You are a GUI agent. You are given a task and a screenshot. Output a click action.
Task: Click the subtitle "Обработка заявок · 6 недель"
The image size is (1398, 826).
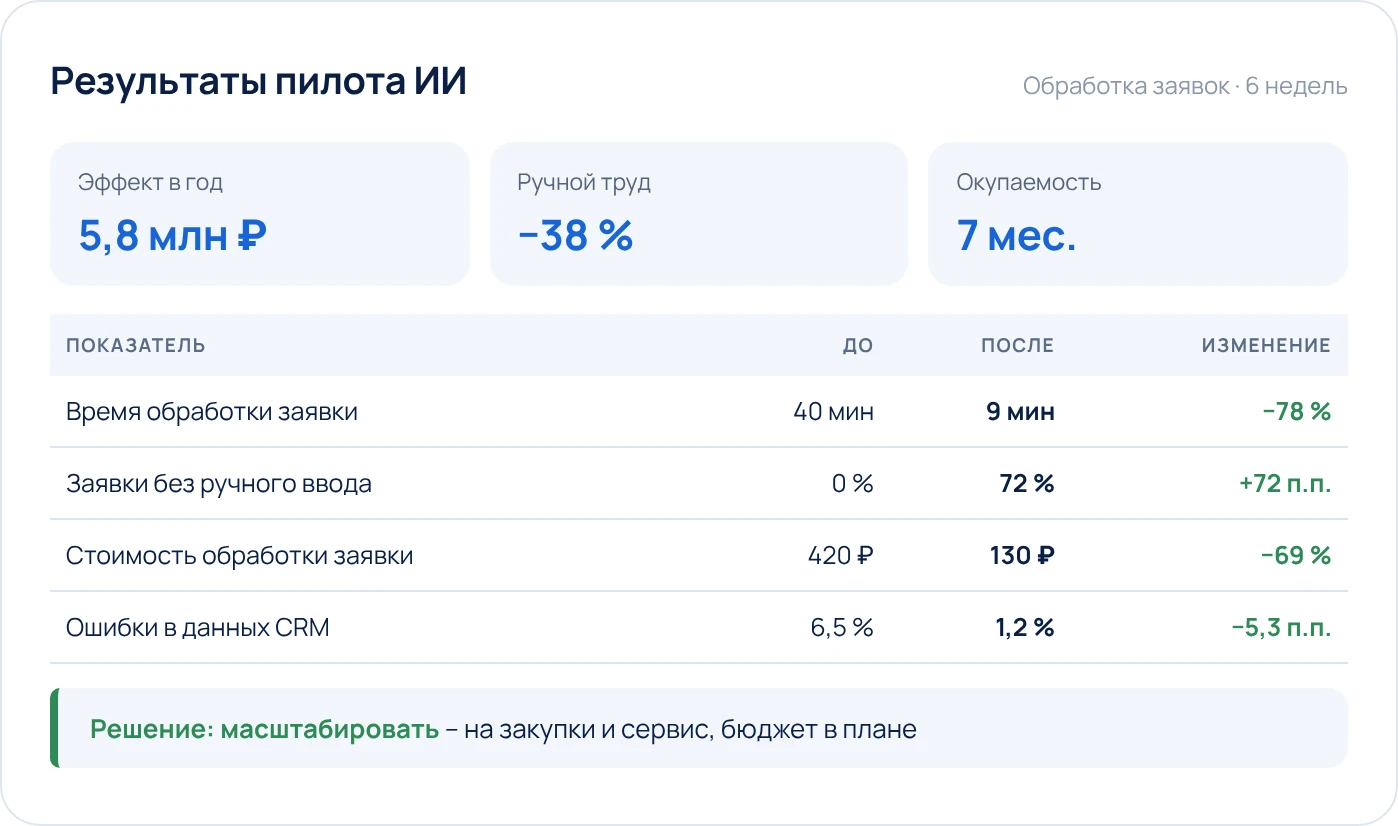pos(1185,87)
